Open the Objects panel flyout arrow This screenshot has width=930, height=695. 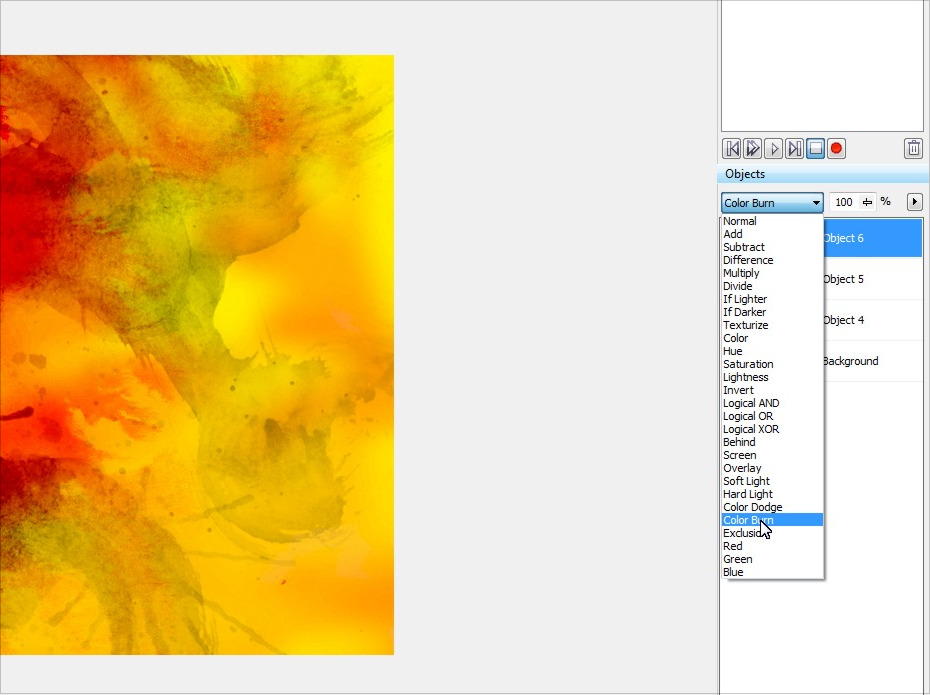[914, 202]
